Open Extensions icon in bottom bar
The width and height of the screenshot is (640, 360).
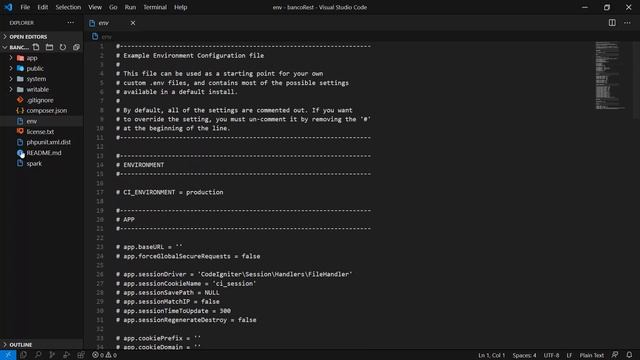[x=81, y=355]
